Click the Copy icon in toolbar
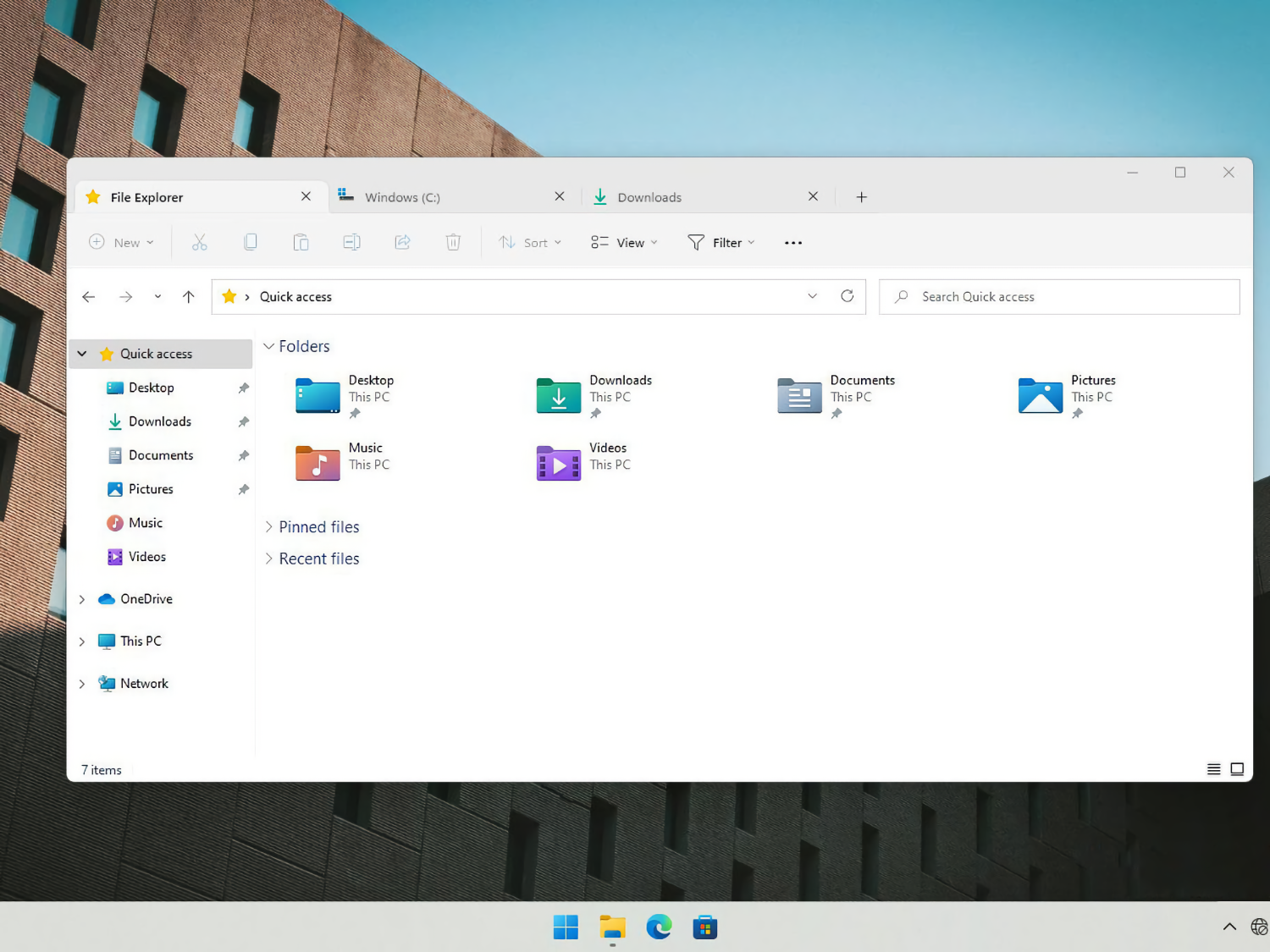Screen dimensions: 1270x952 [x=251, y=243]
